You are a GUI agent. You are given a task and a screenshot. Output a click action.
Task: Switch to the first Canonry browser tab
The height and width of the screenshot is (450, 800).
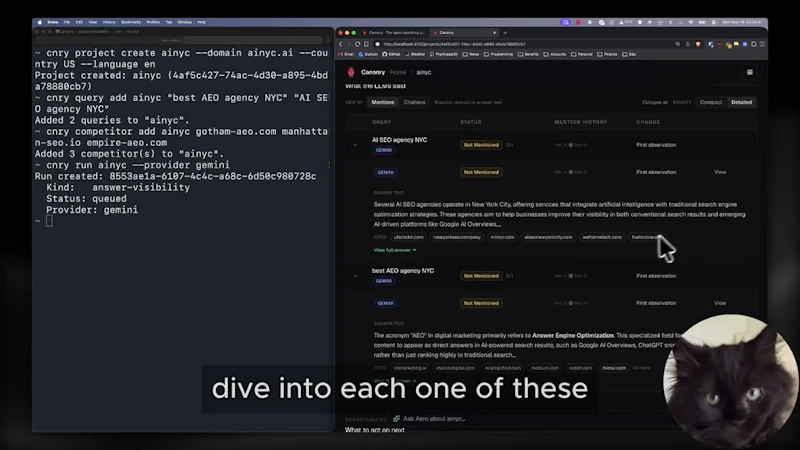pos(393,33)
